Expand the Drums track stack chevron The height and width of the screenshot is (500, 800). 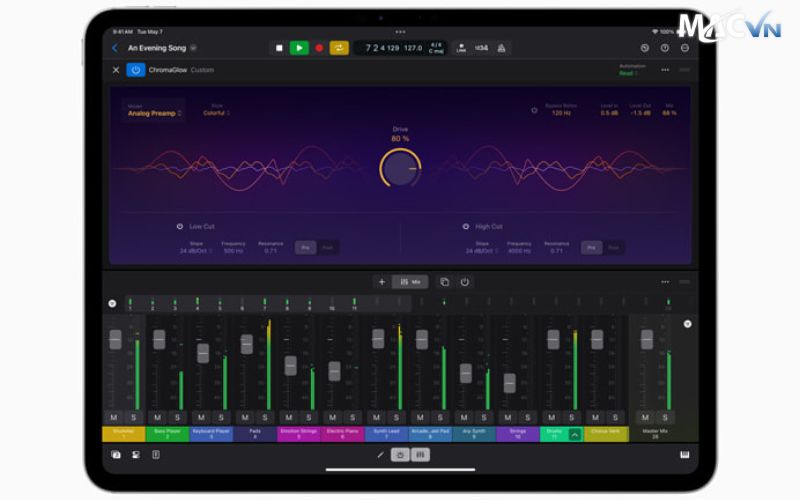pyautogui.click(x=575, y=435)
